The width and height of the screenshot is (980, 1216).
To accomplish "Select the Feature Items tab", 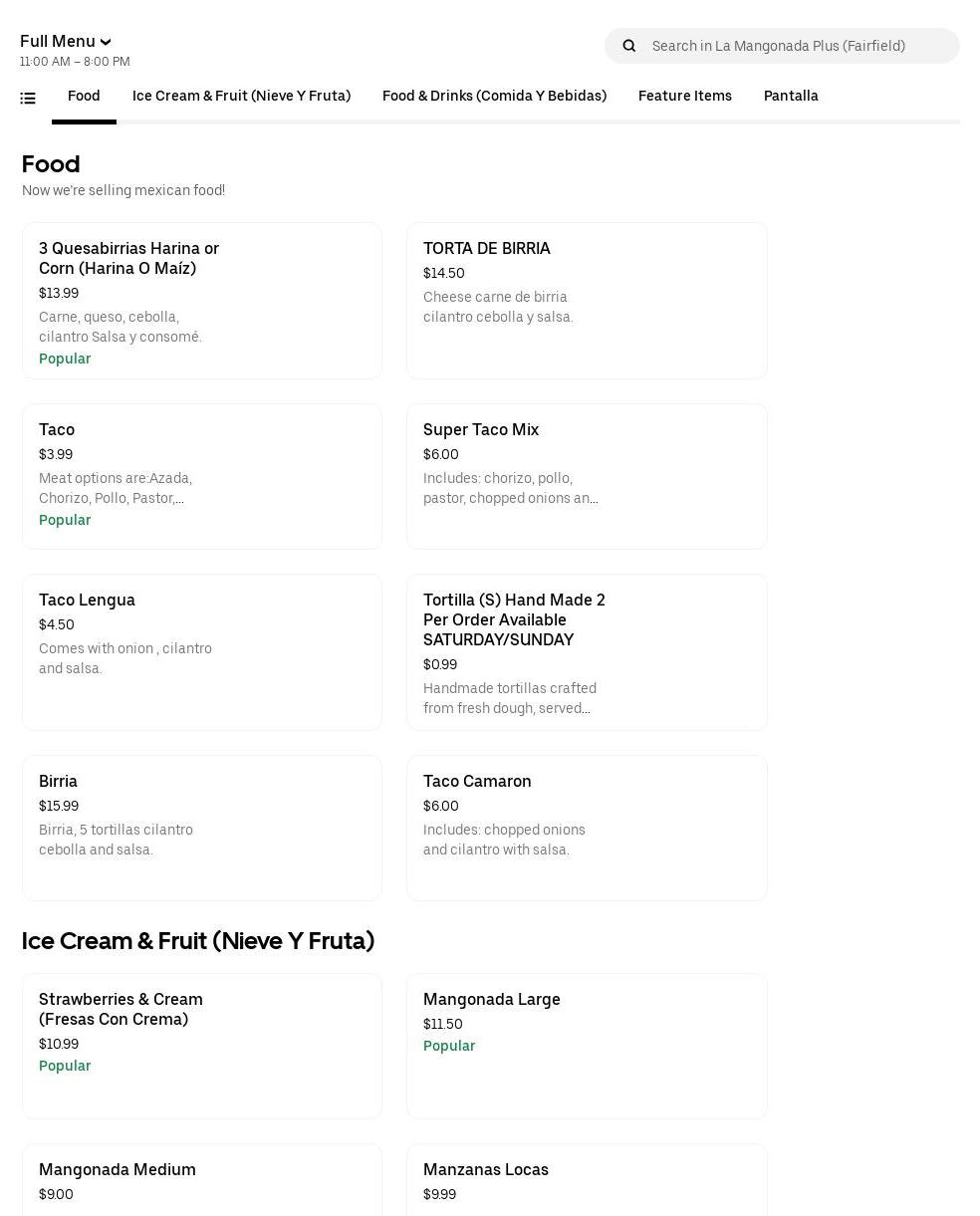I will coord(684,97).
